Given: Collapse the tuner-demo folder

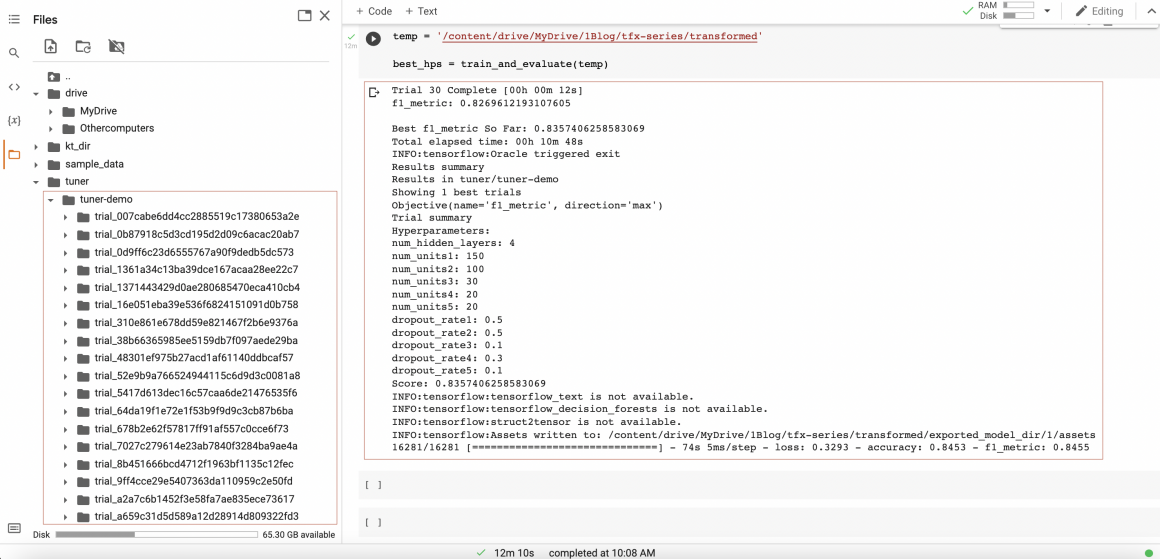Looking at the screenshot, I should click(x=51, y=199).
